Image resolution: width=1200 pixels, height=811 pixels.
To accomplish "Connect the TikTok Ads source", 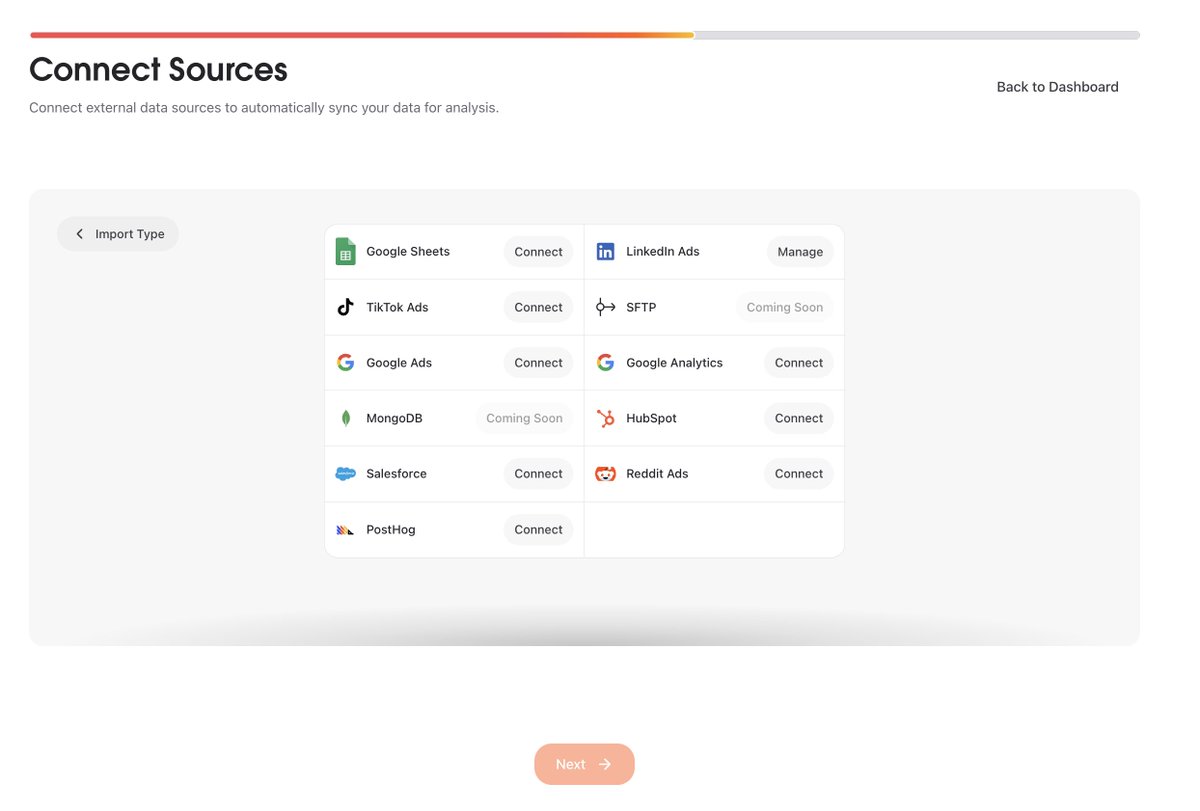I will click(x=538, y=307).
